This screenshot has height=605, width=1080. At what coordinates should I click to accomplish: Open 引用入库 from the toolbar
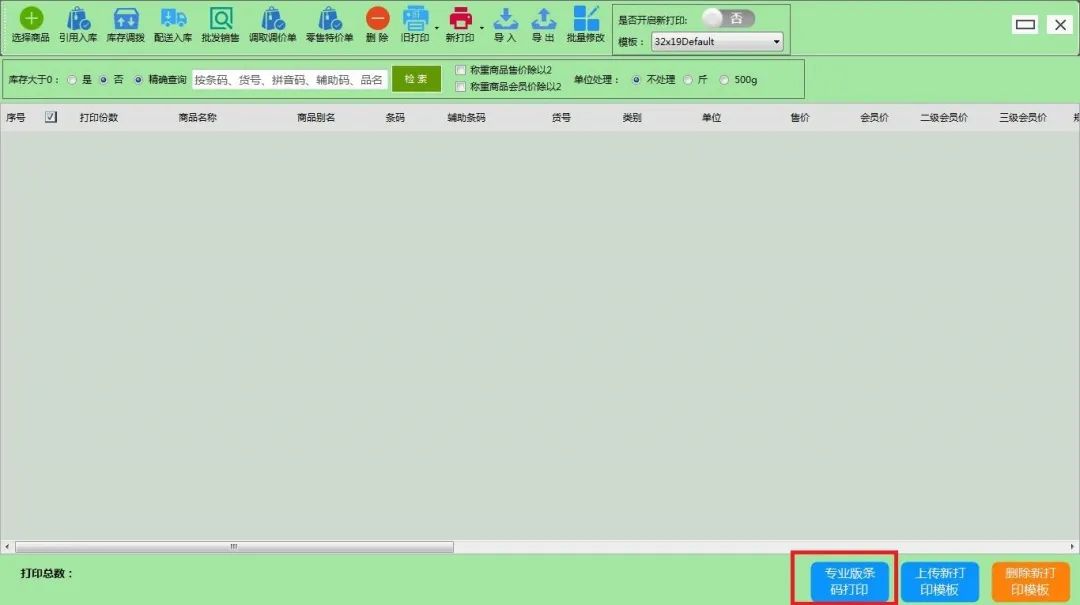pos(77,19)
